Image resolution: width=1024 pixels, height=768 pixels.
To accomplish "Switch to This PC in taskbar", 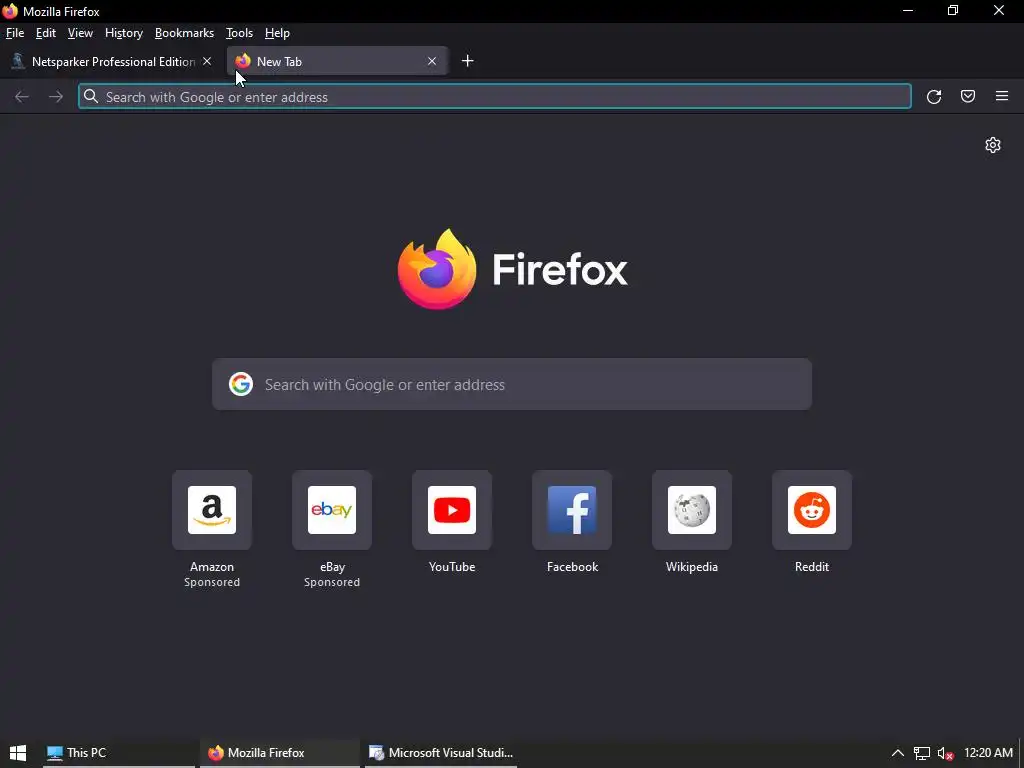I will (x=119, y=753).
